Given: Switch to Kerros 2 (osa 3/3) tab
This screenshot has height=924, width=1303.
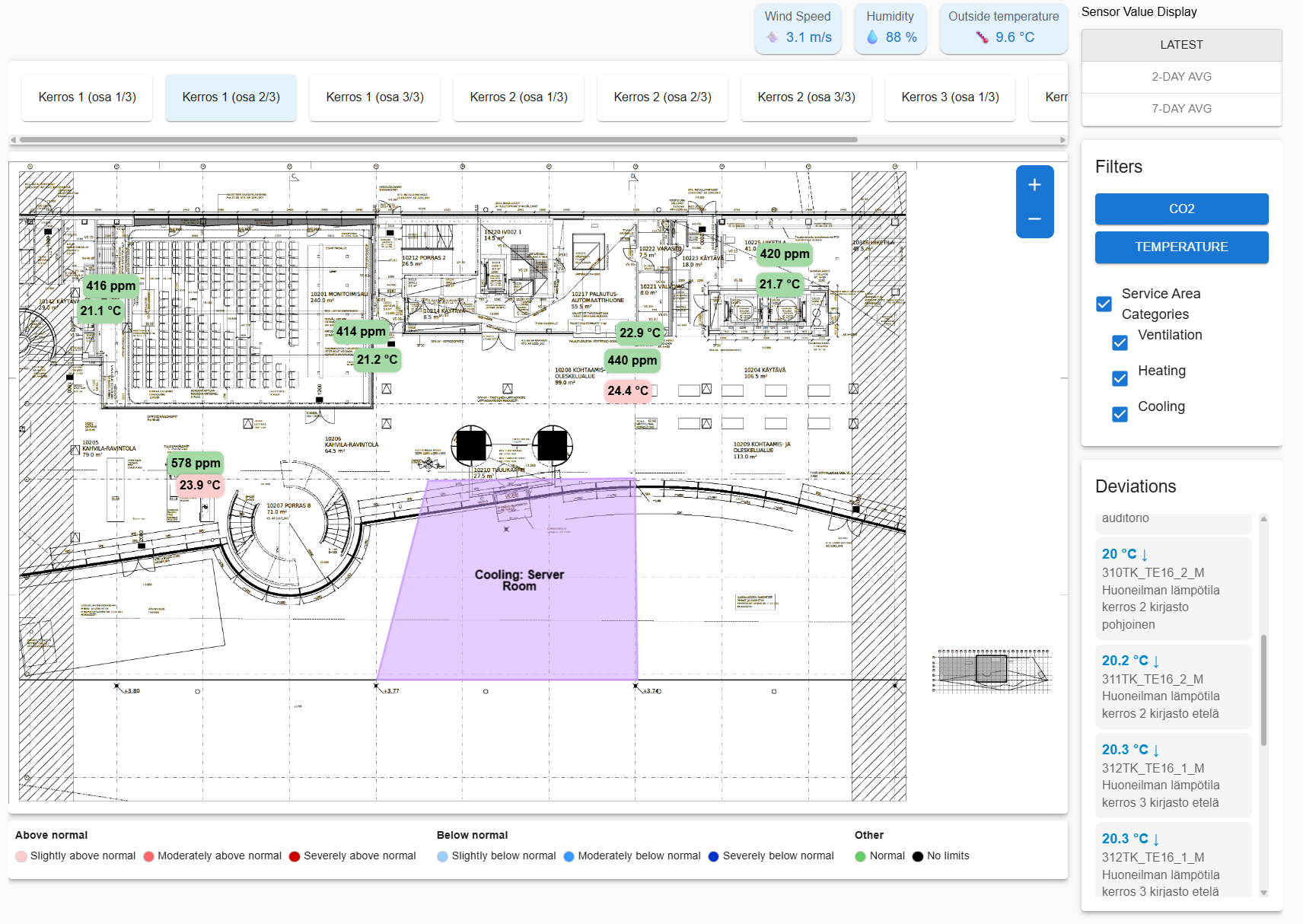Looking at the screenshot, I should (x=807, y=97).
